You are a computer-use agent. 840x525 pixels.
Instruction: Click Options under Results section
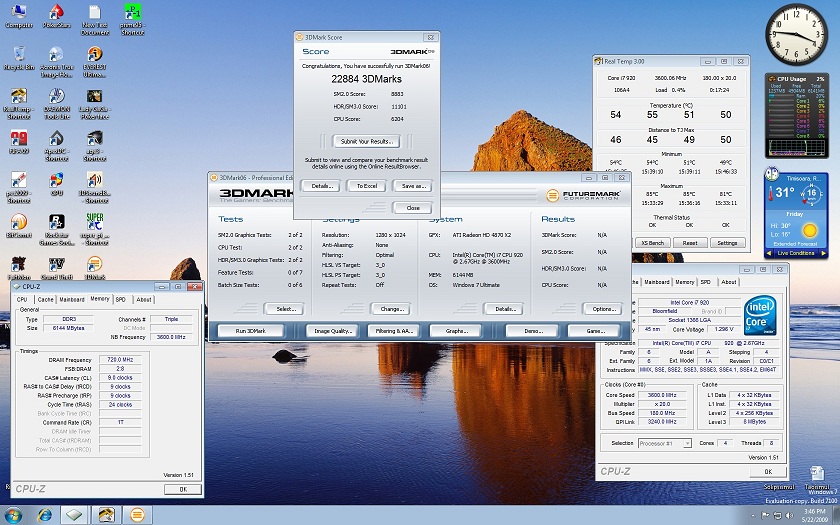(x=603, y=309)
